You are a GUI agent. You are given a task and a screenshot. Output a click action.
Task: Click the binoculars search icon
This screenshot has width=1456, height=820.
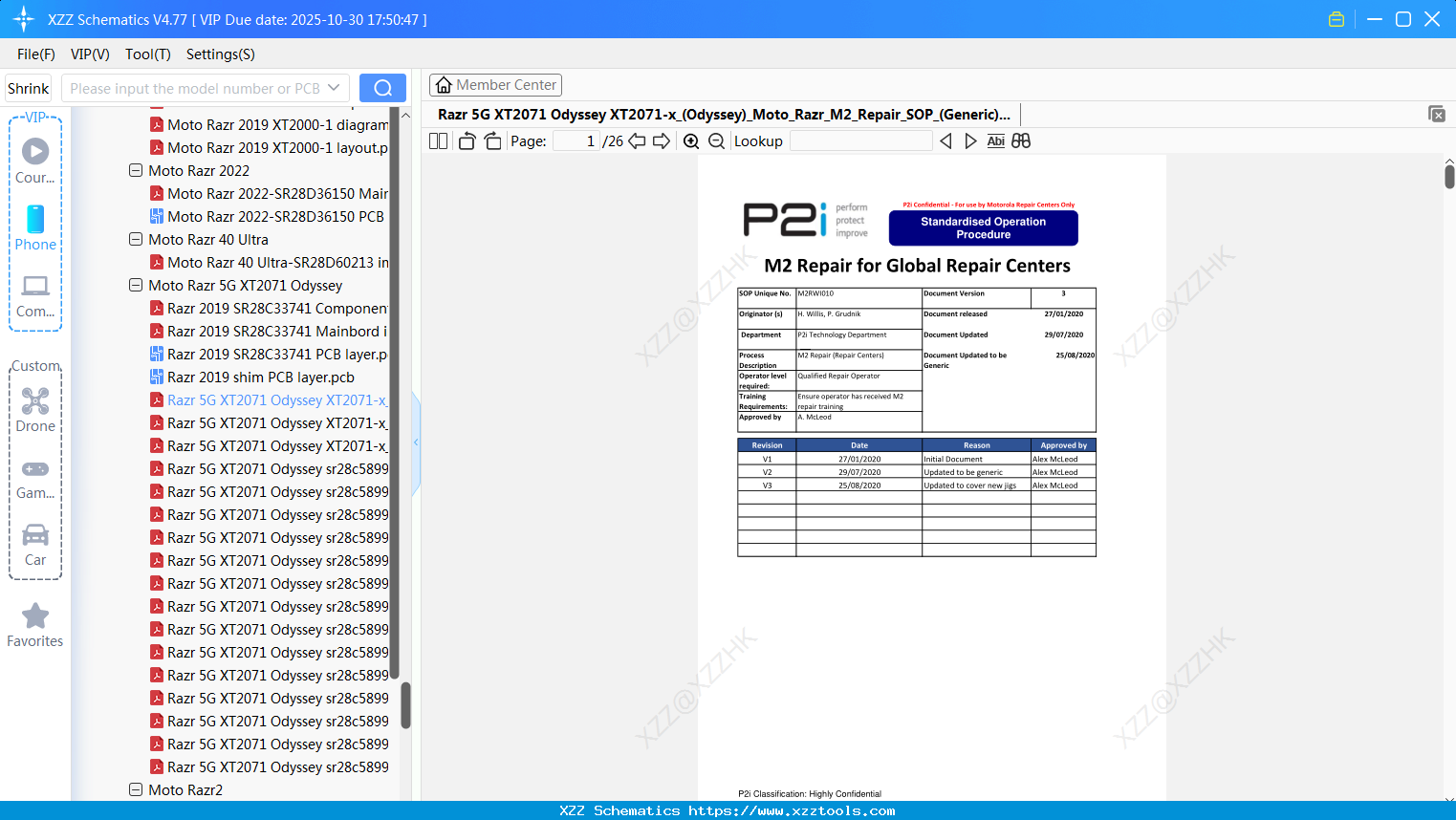[x=1021, y=140]
